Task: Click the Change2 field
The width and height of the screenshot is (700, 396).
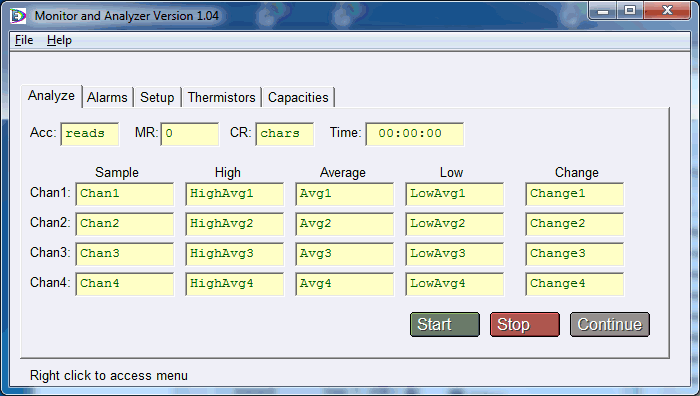Action: [575, 224]
